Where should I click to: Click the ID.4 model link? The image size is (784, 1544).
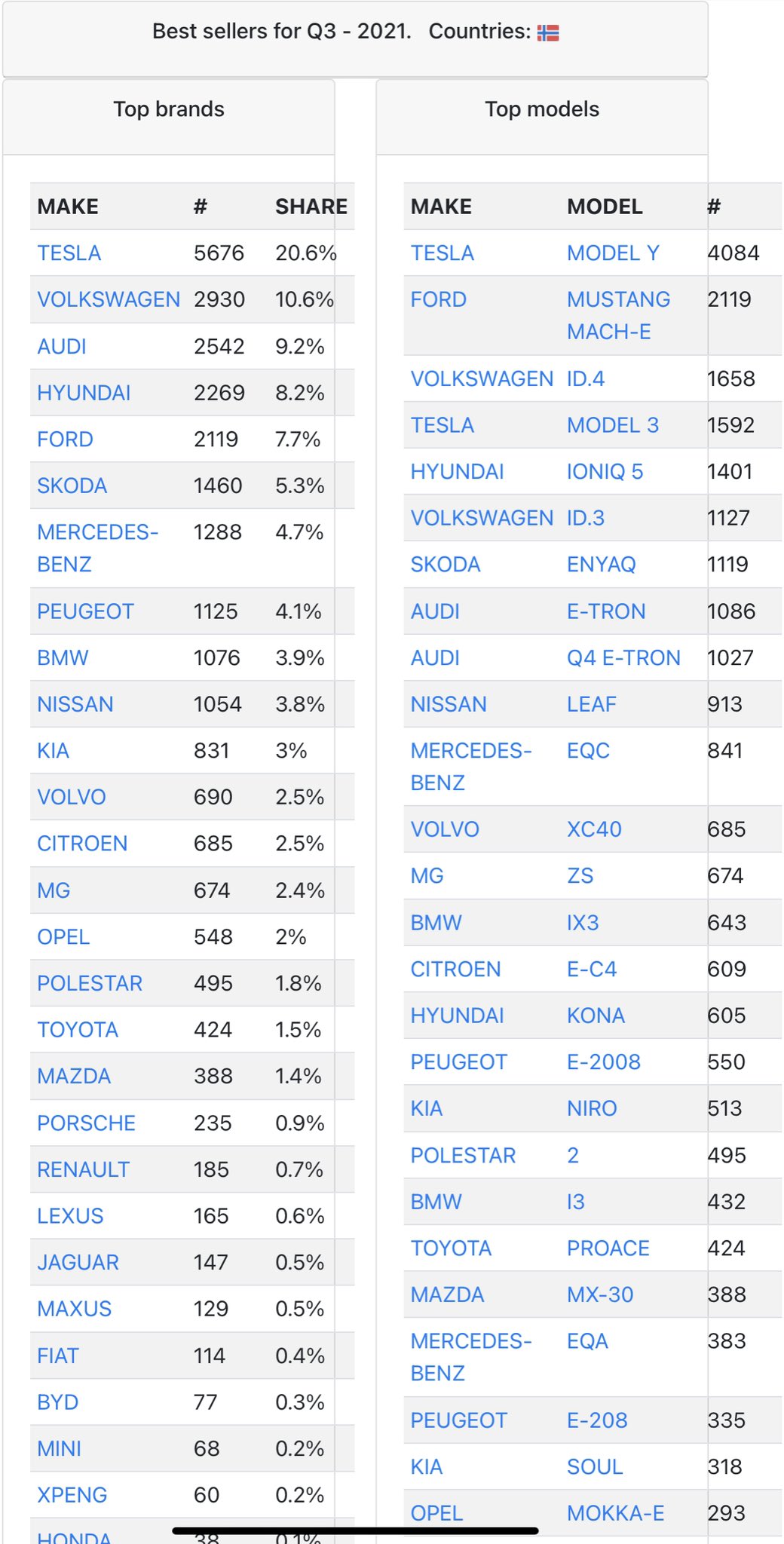(586, 378)
